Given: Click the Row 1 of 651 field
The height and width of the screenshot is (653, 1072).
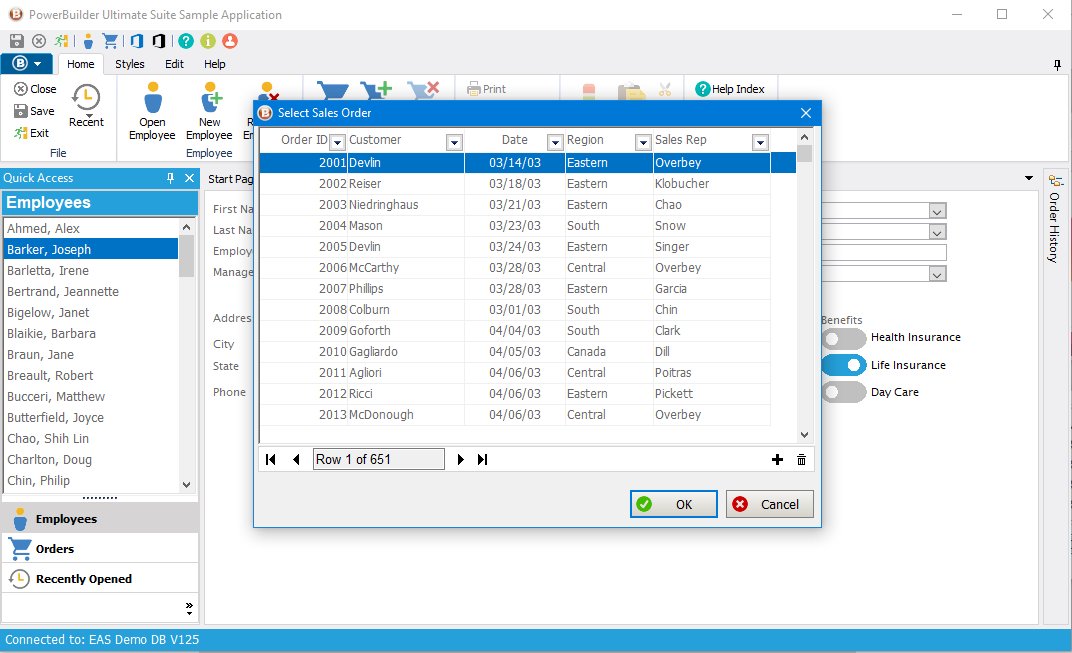Looking at the screenshot, I should 379,459.
